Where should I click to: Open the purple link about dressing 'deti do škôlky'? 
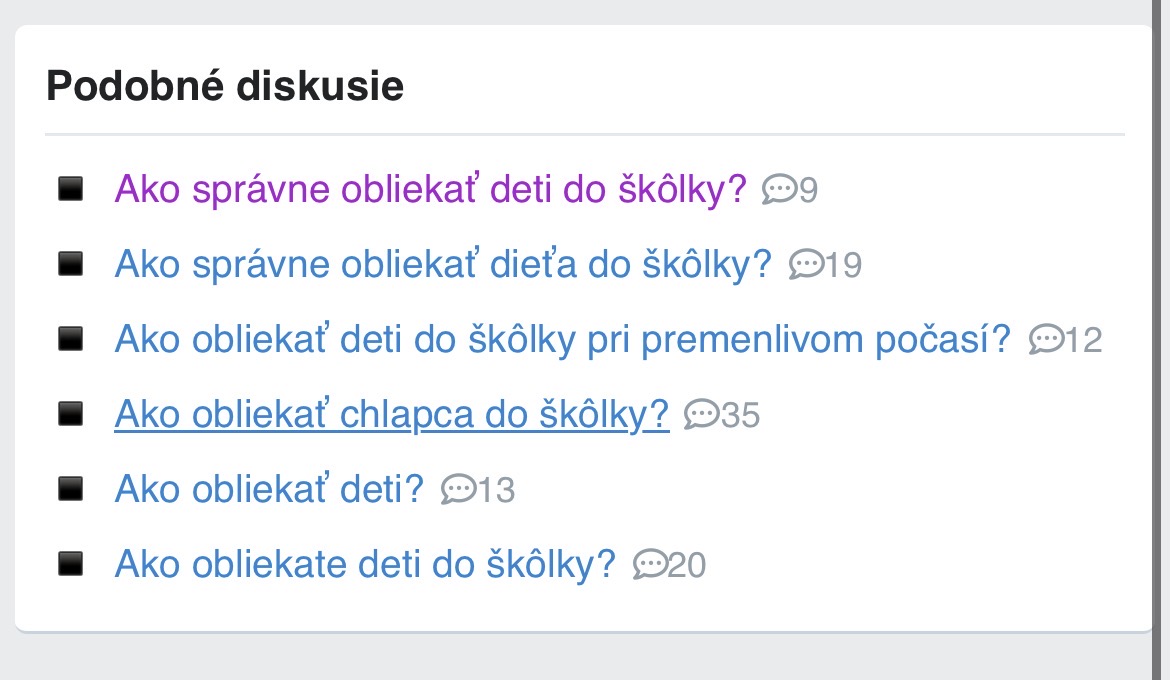point(430,189)
